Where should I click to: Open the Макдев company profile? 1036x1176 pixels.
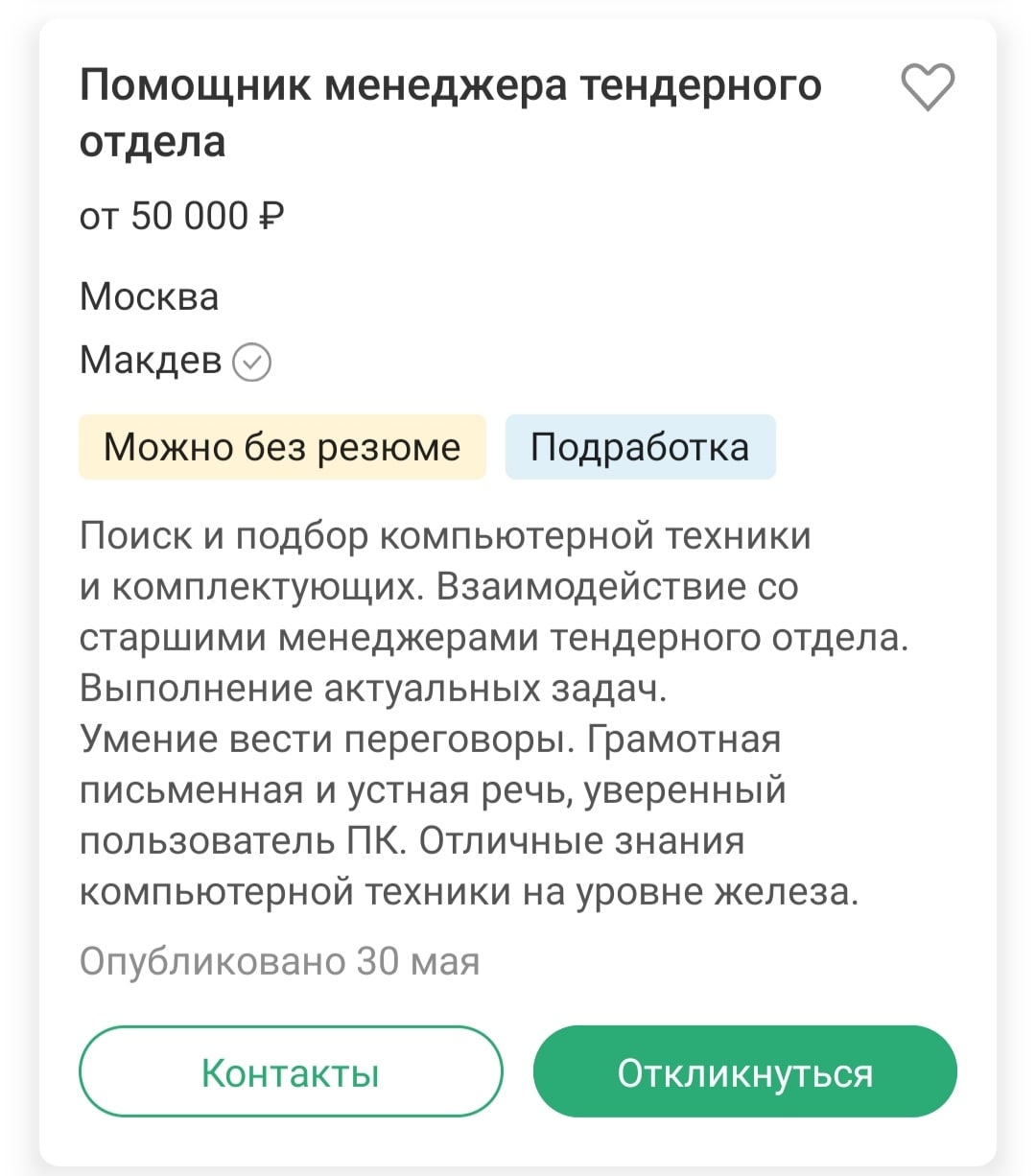pyautogui.click(x=150, y=361)
